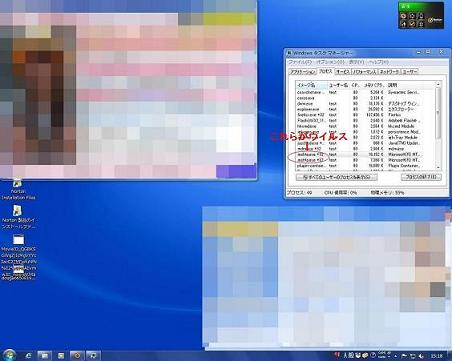Switch to the サービス tab
Viewport: 452px width, 361px height.
click(342, 72)
